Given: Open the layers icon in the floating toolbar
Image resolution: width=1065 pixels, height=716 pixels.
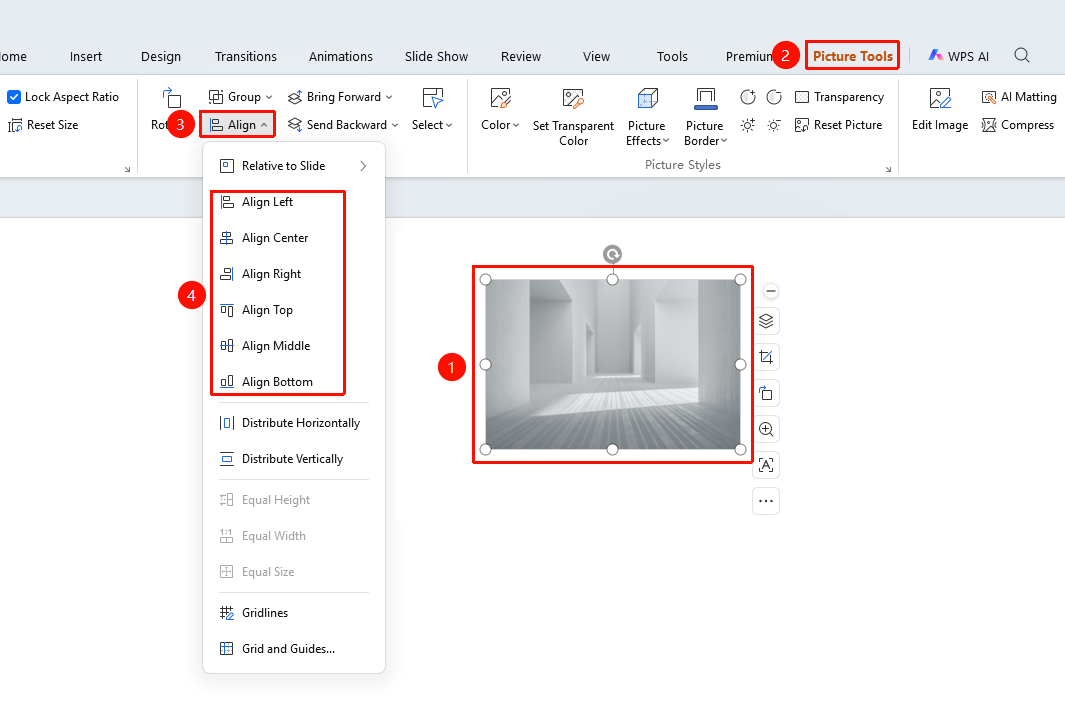Looking at the screenshot, I should (x=766, y=321).
